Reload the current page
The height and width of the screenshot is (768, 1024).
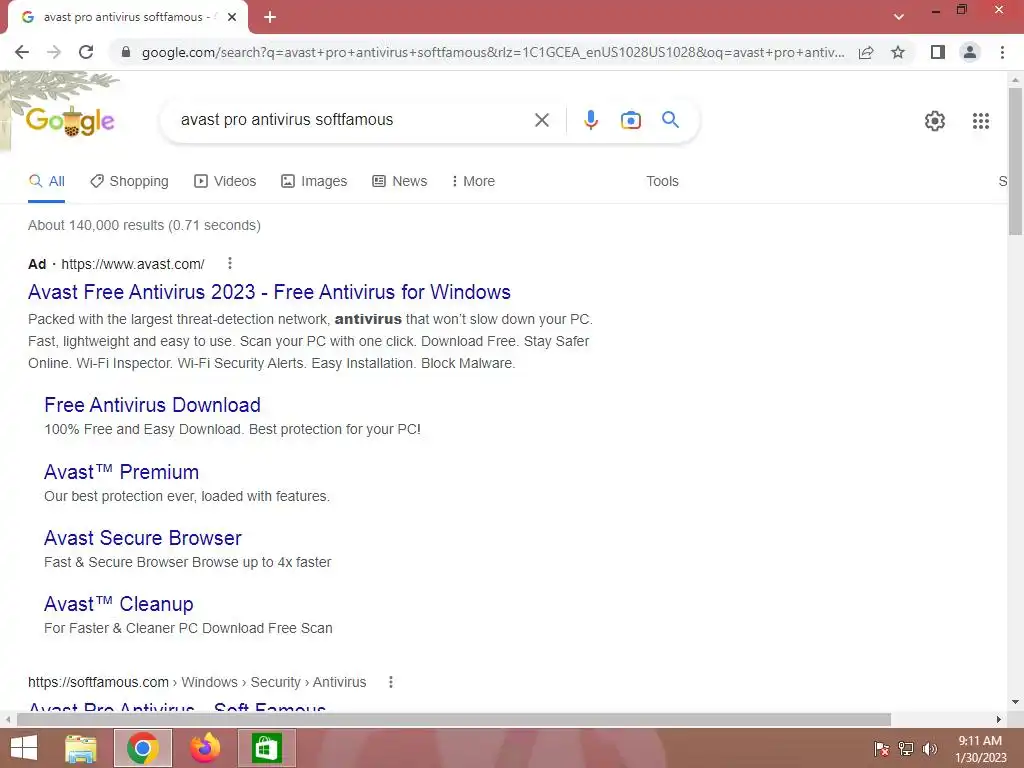86,52
